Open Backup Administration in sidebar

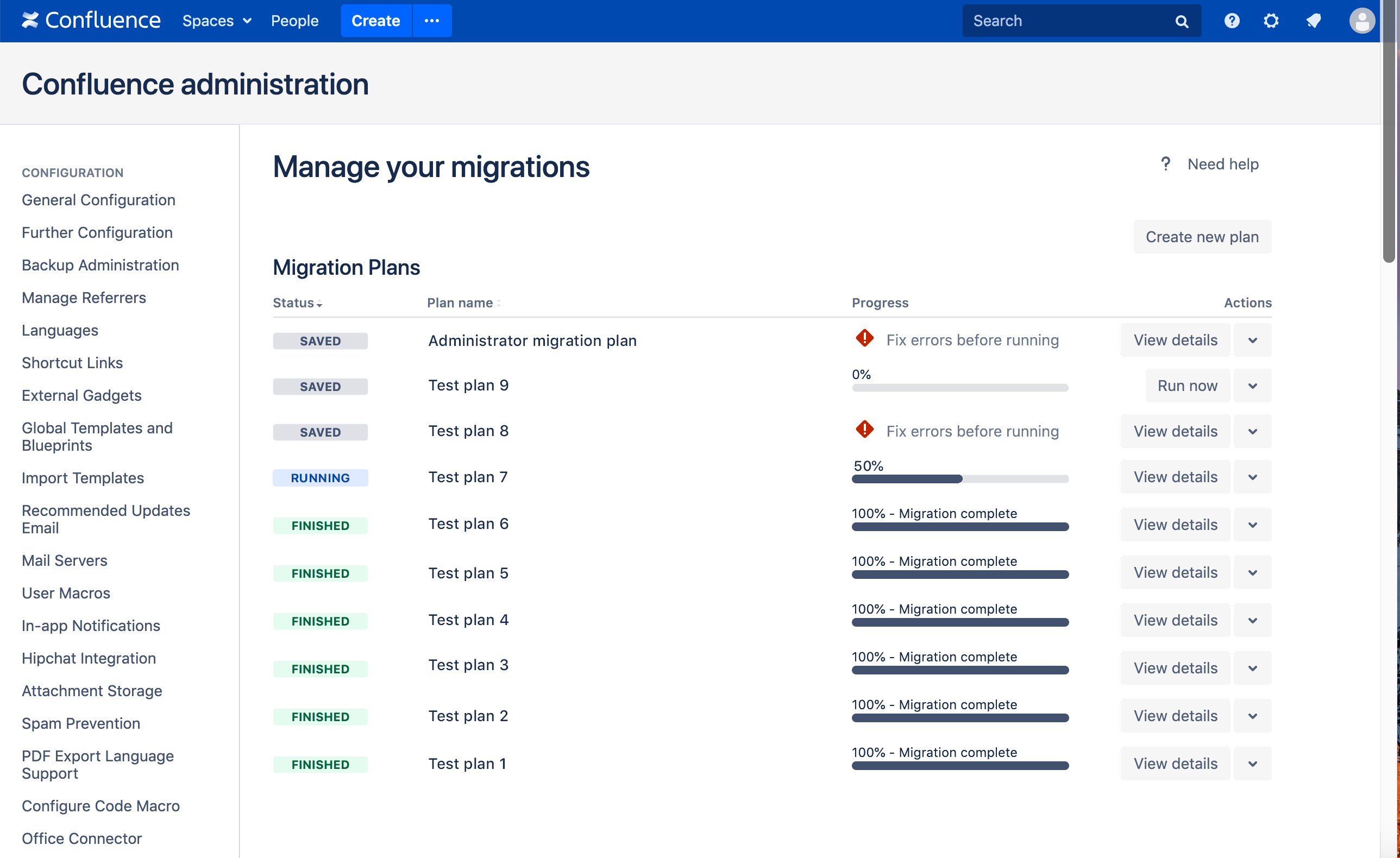[x=100, y=265]
